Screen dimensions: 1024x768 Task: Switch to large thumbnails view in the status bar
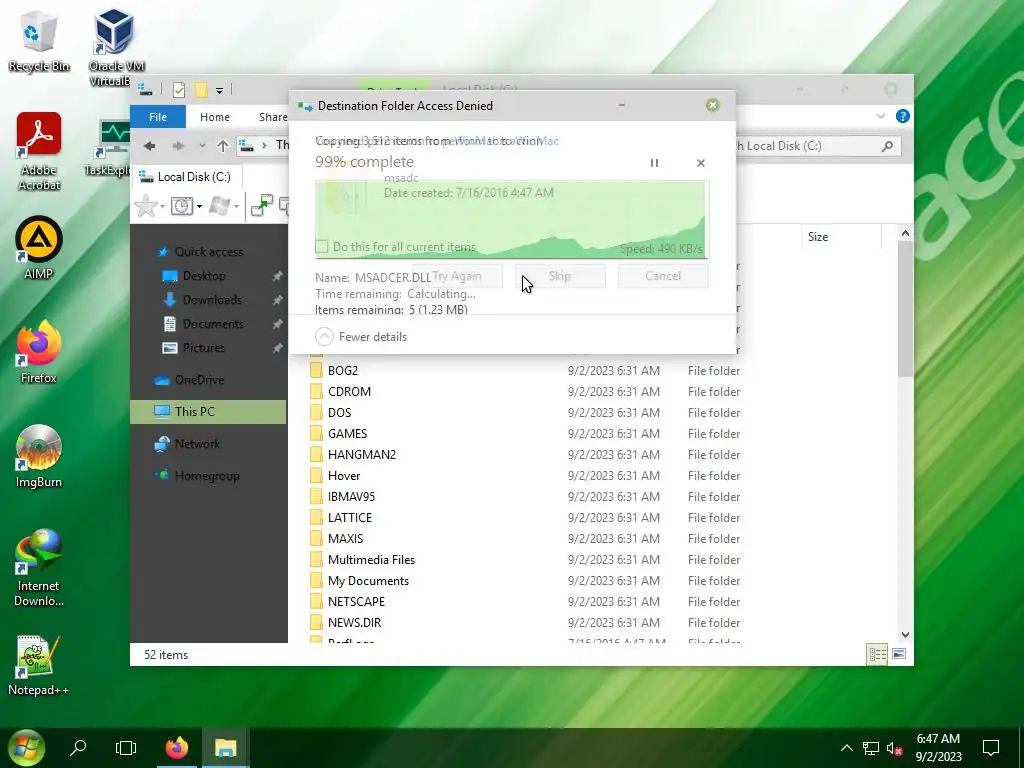(x=899, y=654)
